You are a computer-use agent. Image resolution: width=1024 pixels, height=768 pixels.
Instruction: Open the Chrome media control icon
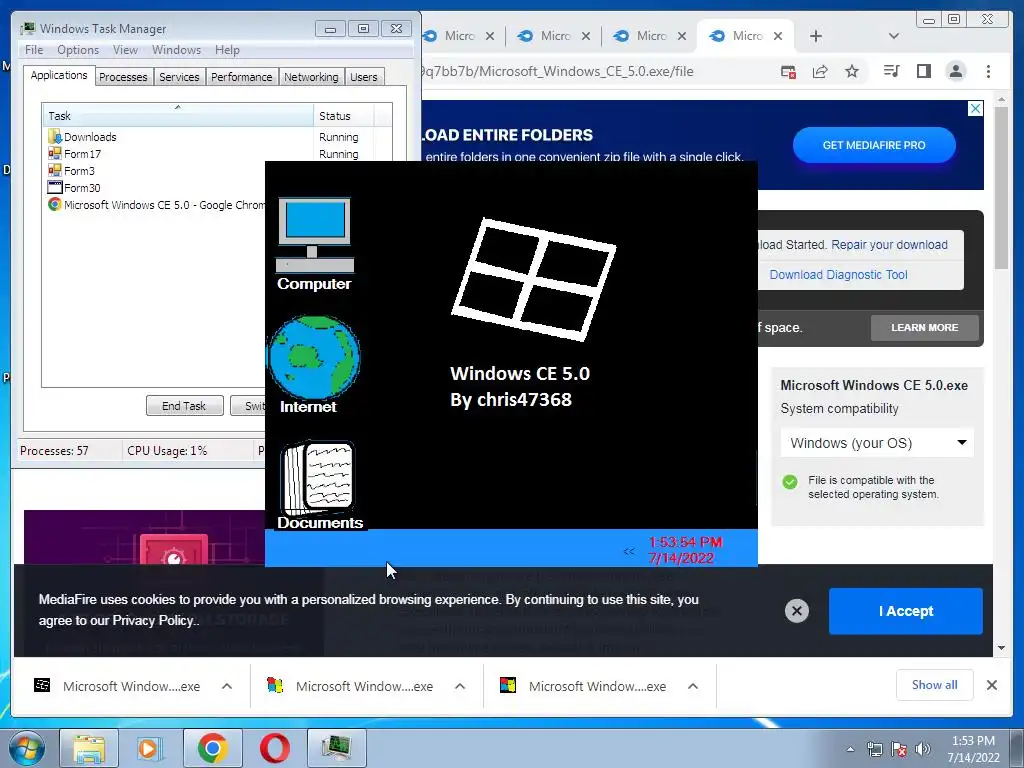click(891, 71)
